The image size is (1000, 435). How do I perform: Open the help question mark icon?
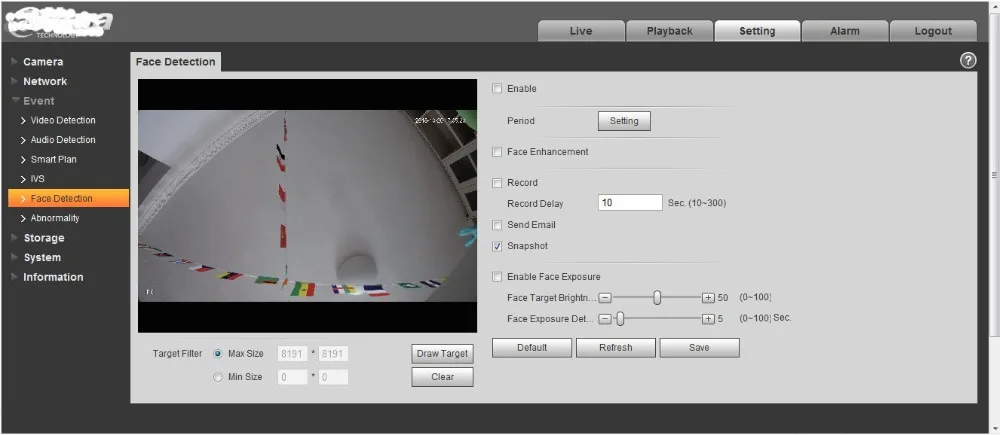coord(967,61)
